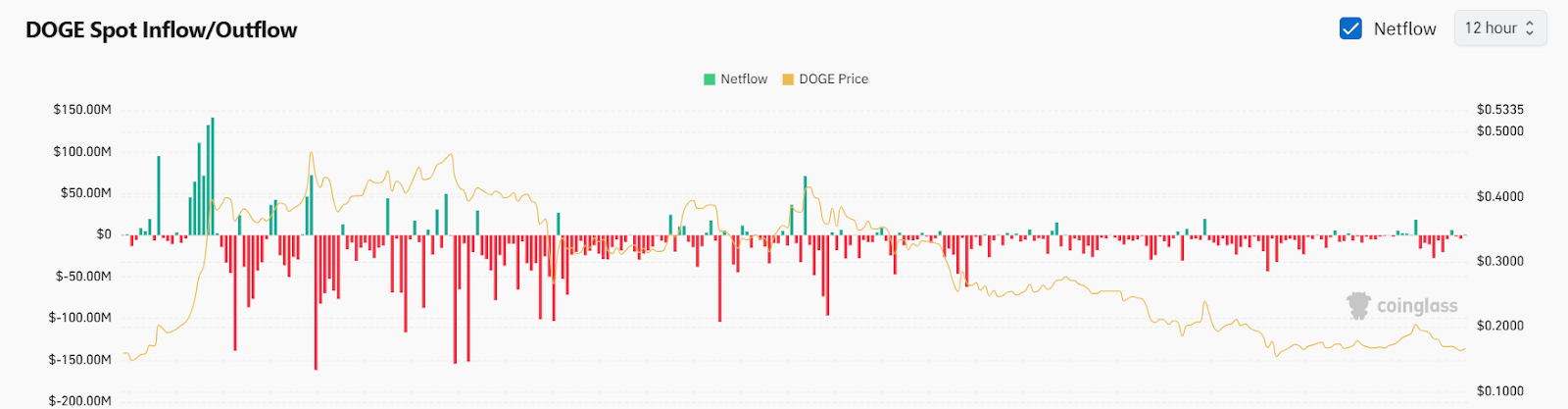Click the $-200.00M left axis label

click(80, 400)
